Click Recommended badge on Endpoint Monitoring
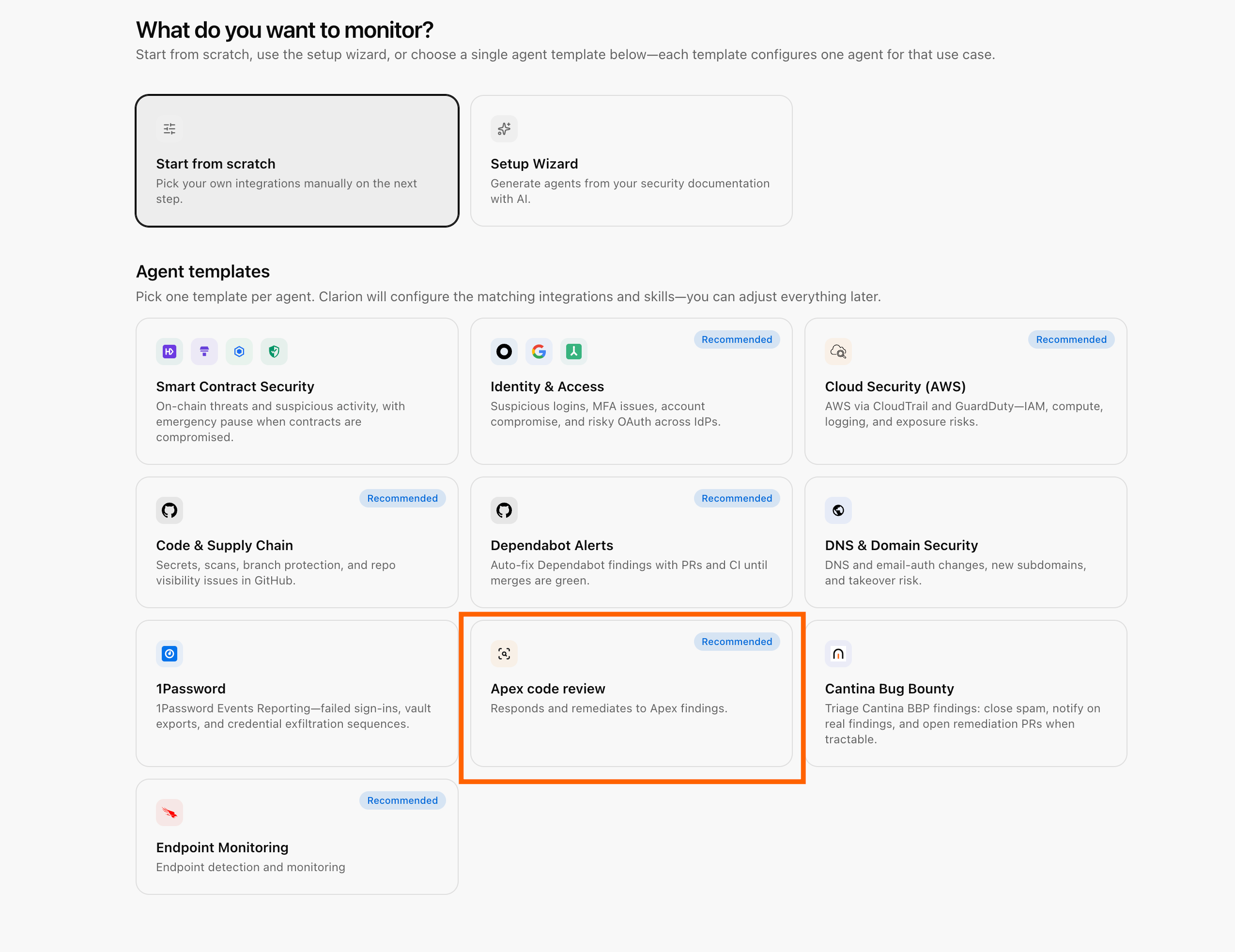This screenshot has width=1235, height=952. click(402, 800)
